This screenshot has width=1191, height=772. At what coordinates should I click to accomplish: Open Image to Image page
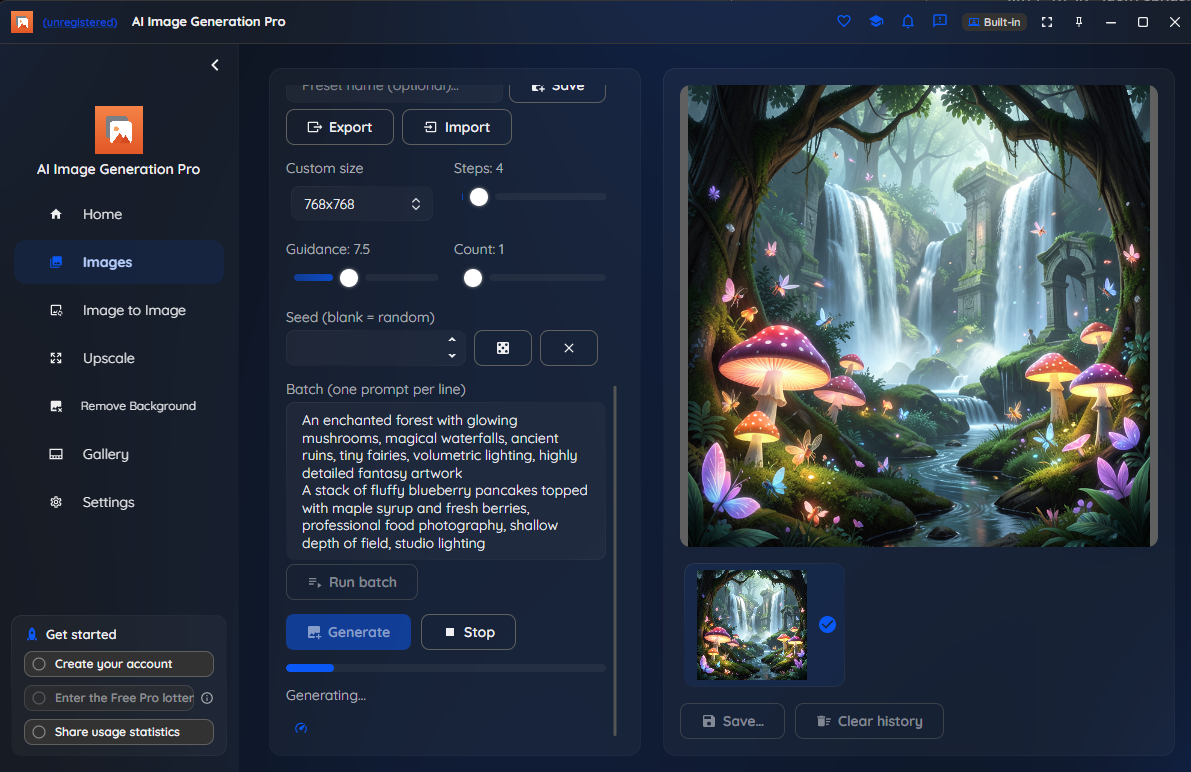coord(118,310)
